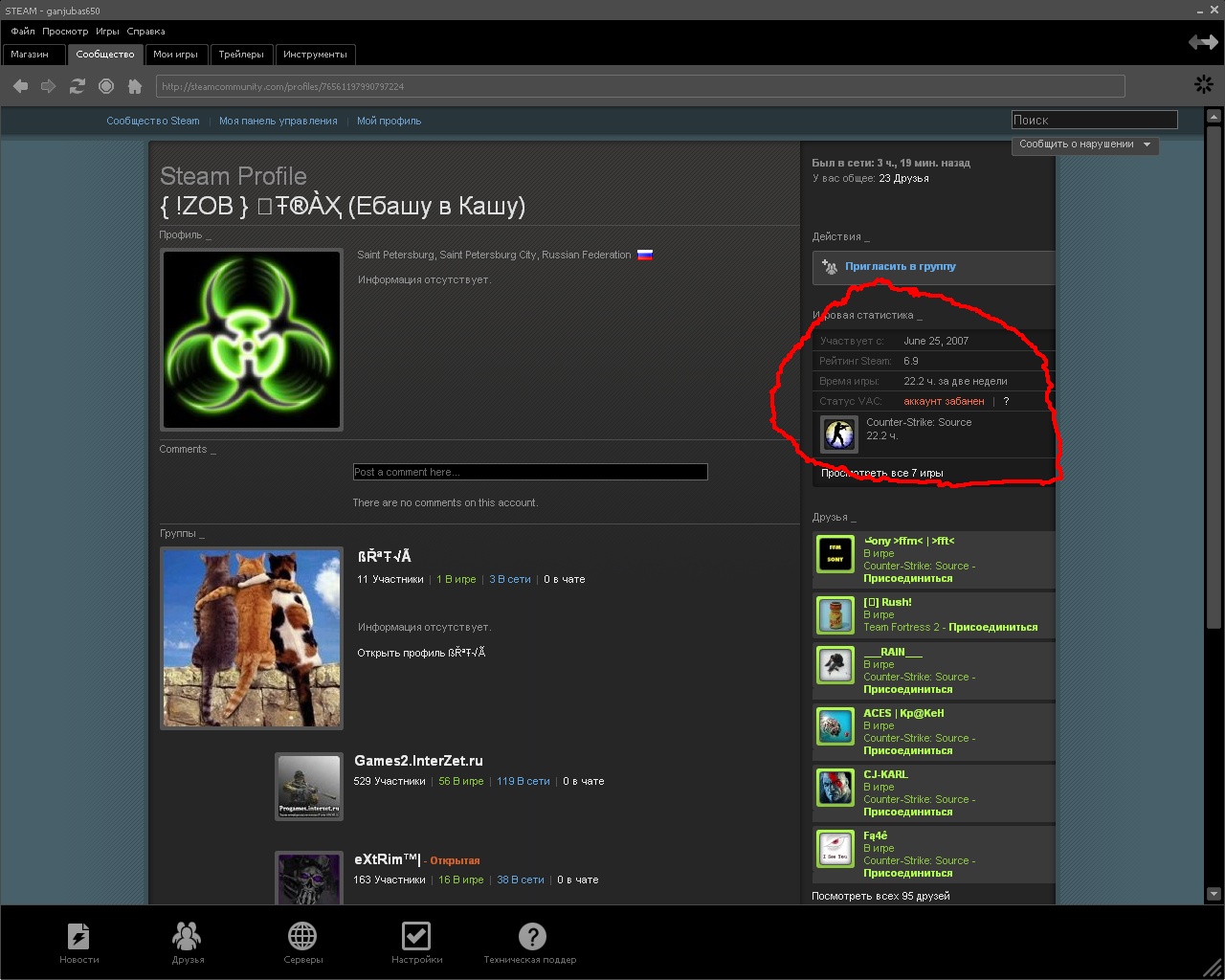Click the green biohazard profile avatar
This screenshot has height=980, width=1225.
pyautogui.click(x=252, y=340)
